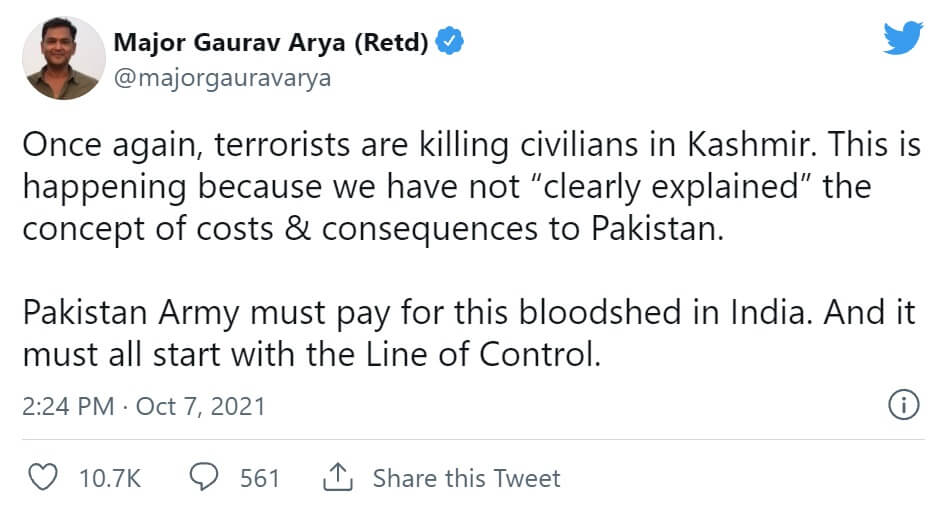Click the @majorgauravarya handle

click(222, 78)
